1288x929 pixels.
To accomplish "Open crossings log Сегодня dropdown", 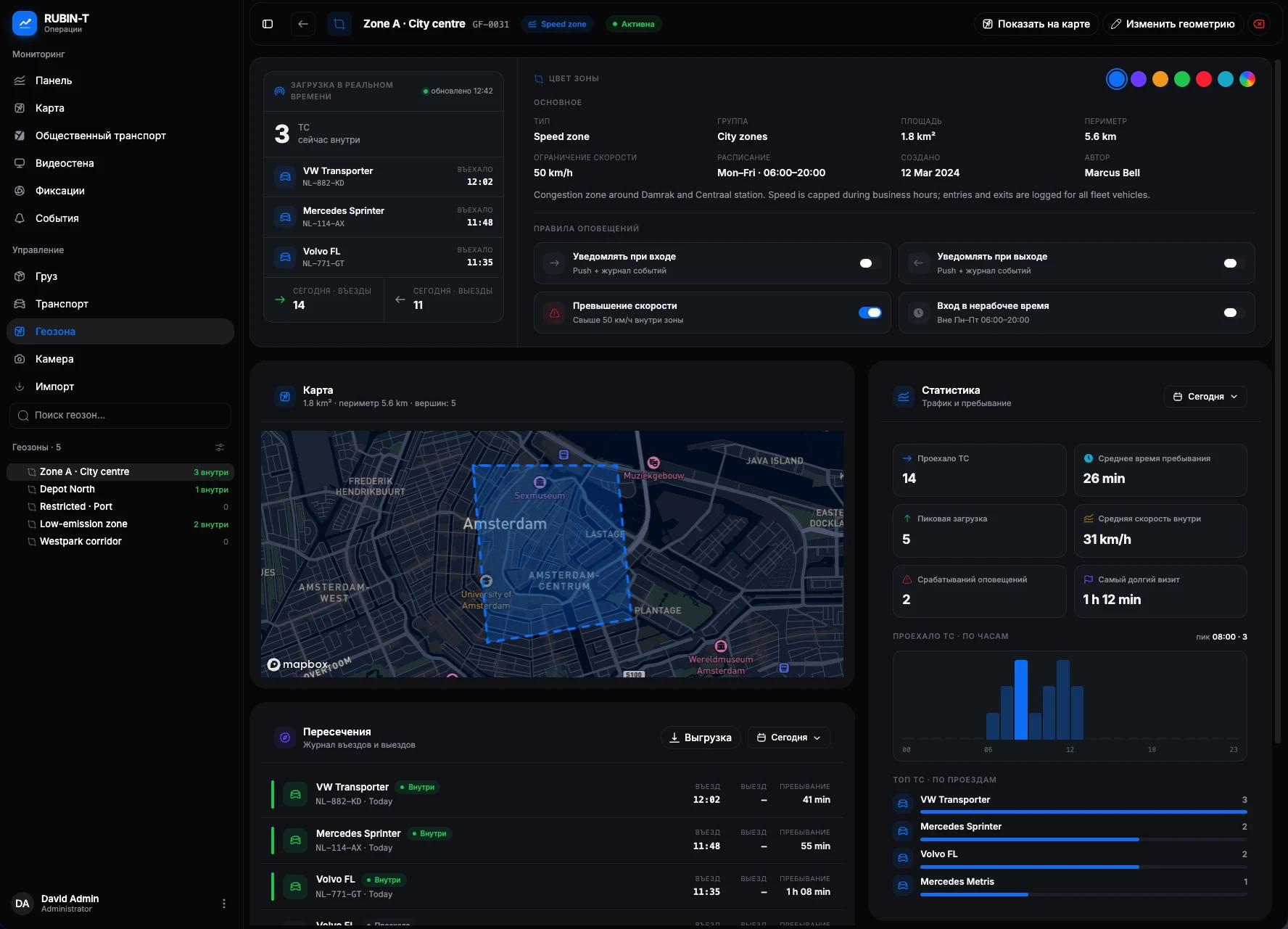I will 788,738.
